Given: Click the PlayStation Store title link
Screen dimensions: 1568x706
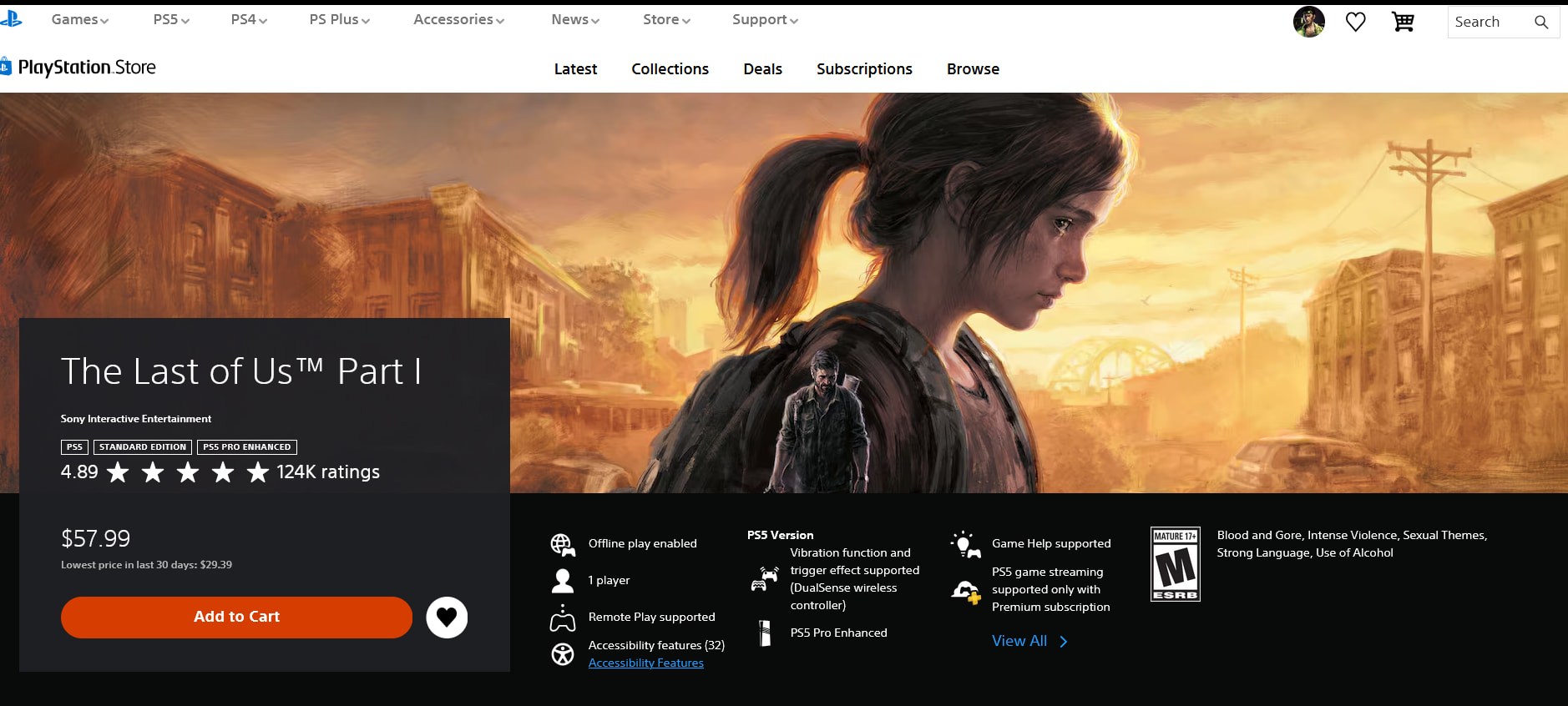Looking at the screenshot, I should (x=87, y=68).
